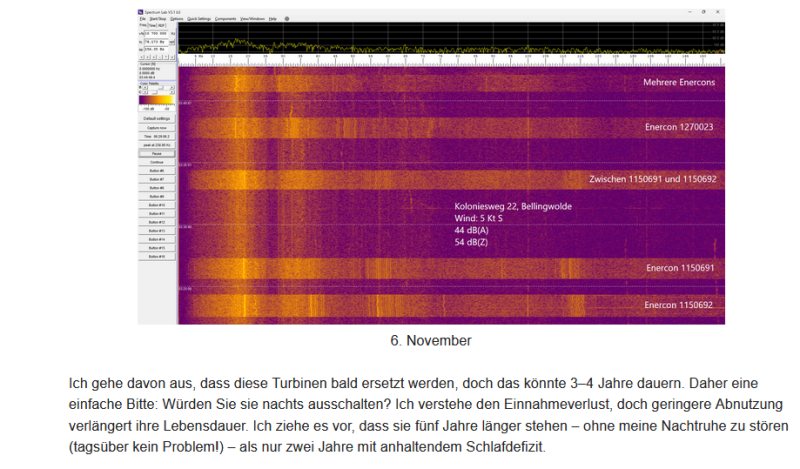Click Button #13
800x469 pixels.
pyautogui.click(x=157, y=231)
